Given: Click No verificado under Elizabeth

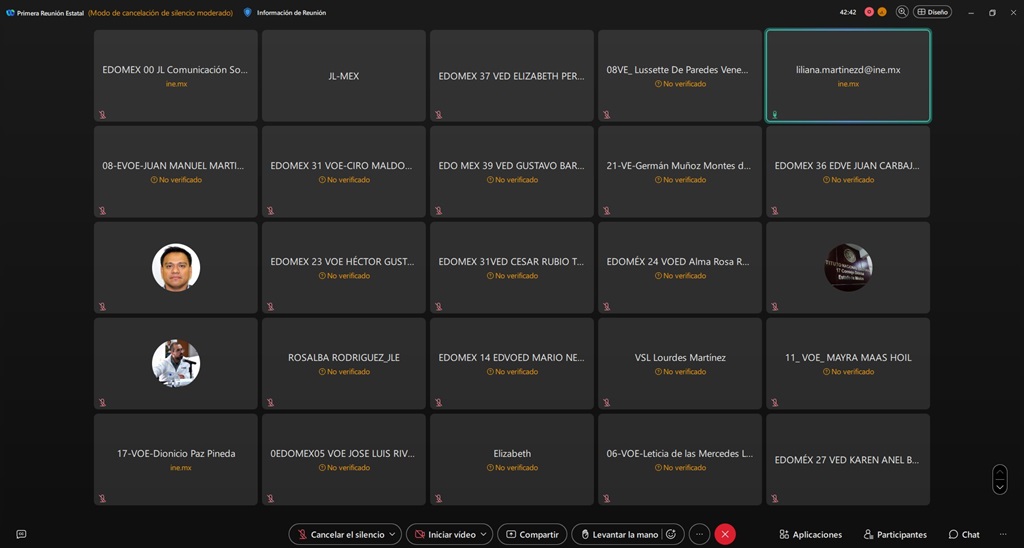Looking at the screenshot, I should pyautogui.click(x=512, y=468).
